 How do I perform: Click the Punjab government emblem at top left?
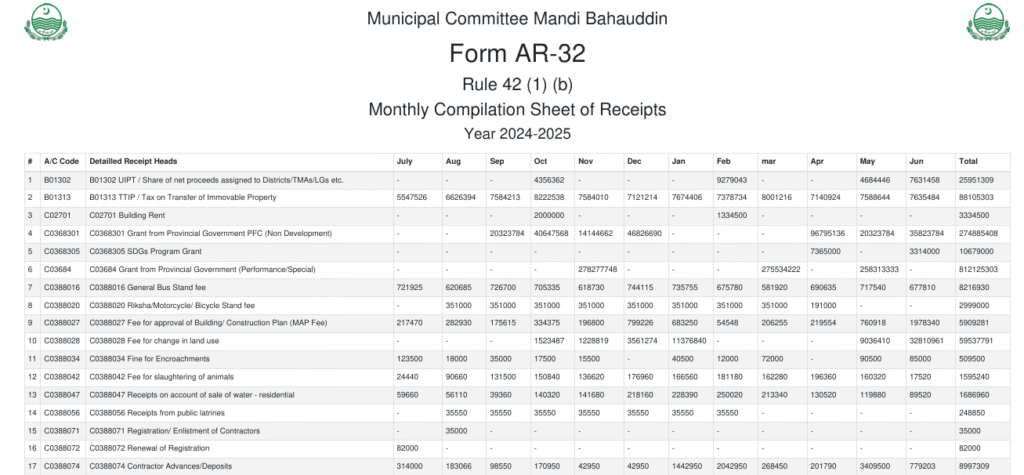pos(42,24)
